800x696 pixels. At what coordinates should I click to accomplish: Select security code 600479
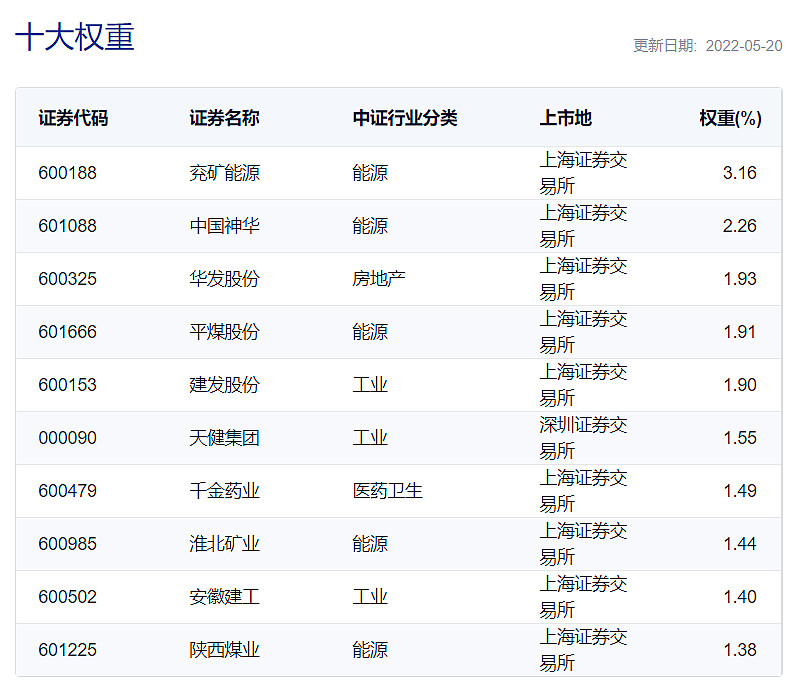click(67, 491)
